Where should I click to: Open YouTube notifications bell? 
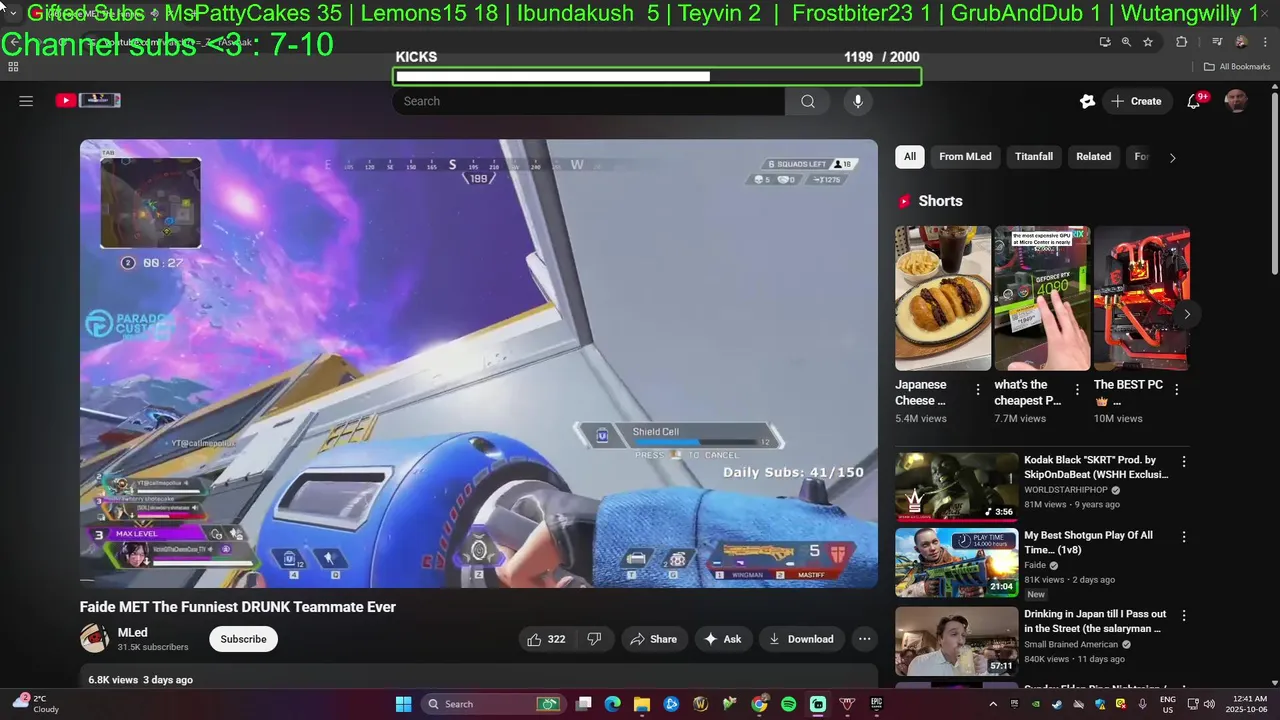coord(1193,101)
